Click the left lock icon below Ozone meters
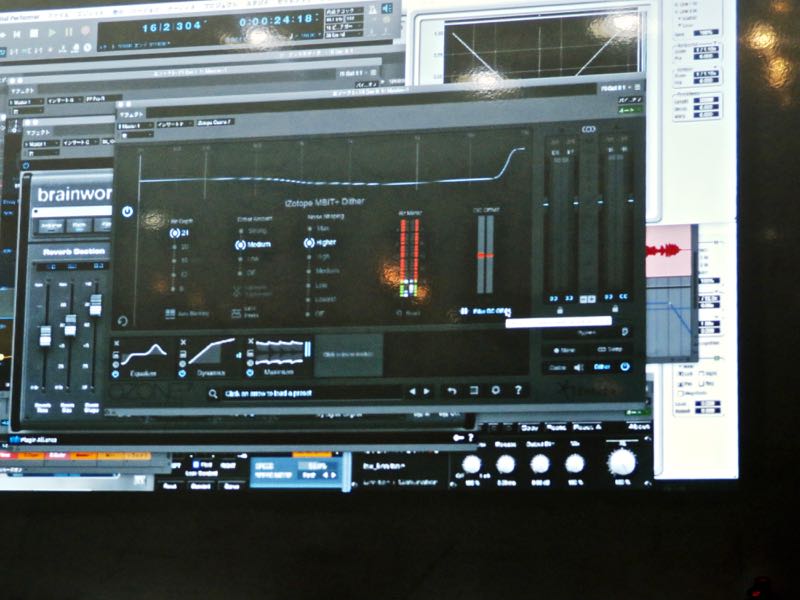 [x=560, y=310]
